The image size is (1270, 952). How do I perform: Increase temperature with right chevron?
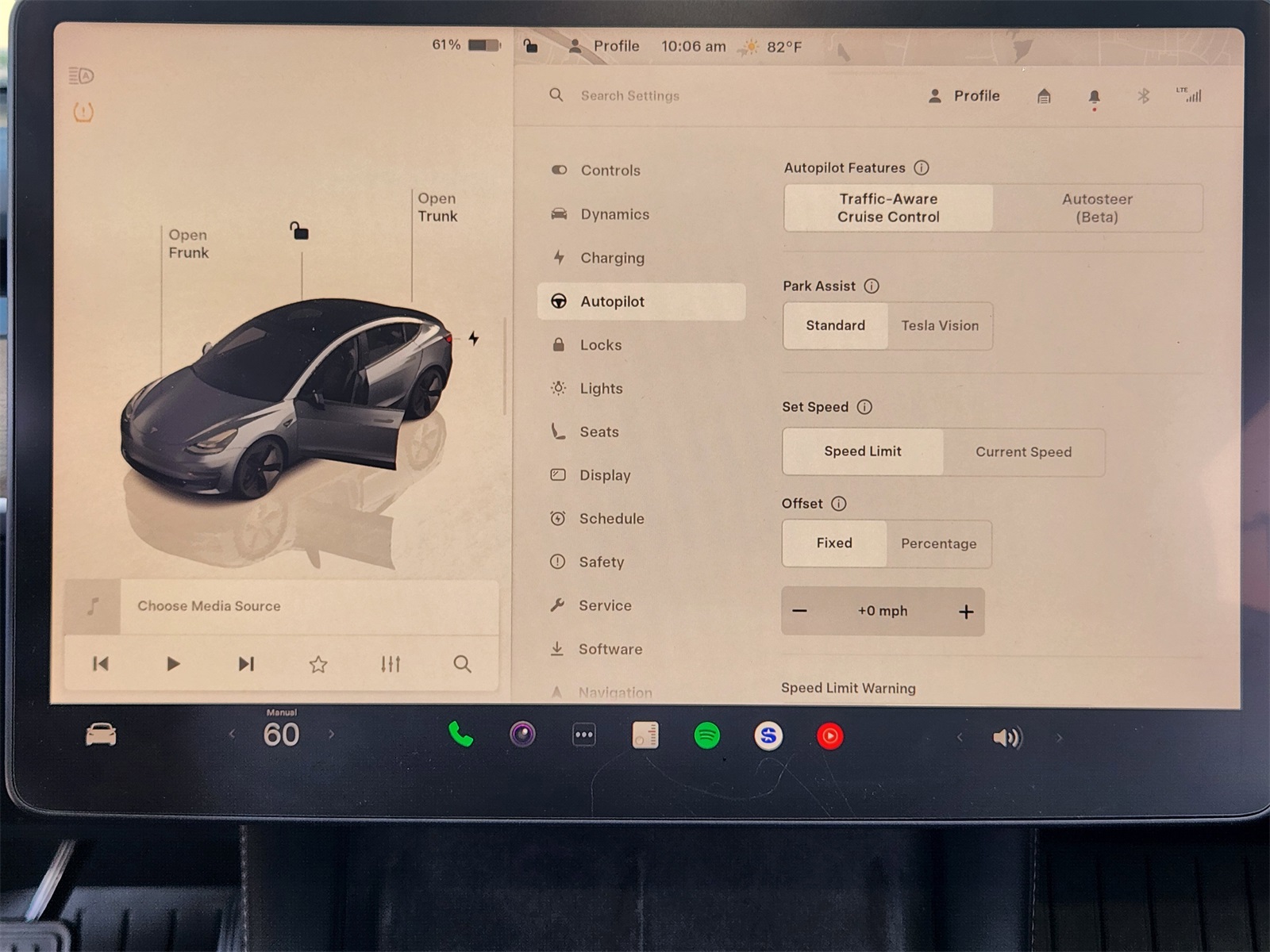tap(332, 735)
